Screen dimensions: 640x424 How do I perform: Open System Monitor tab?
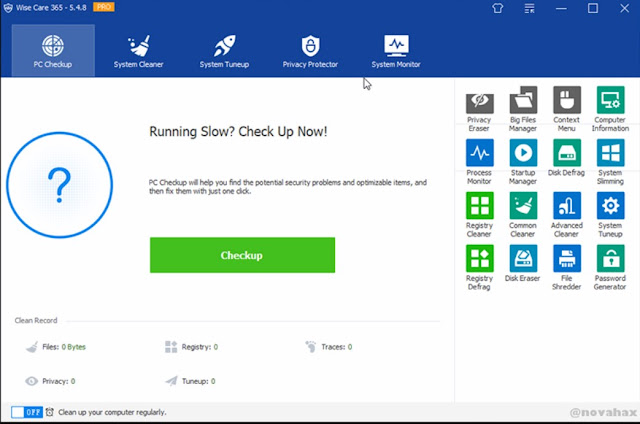click(x=396, y=51)
